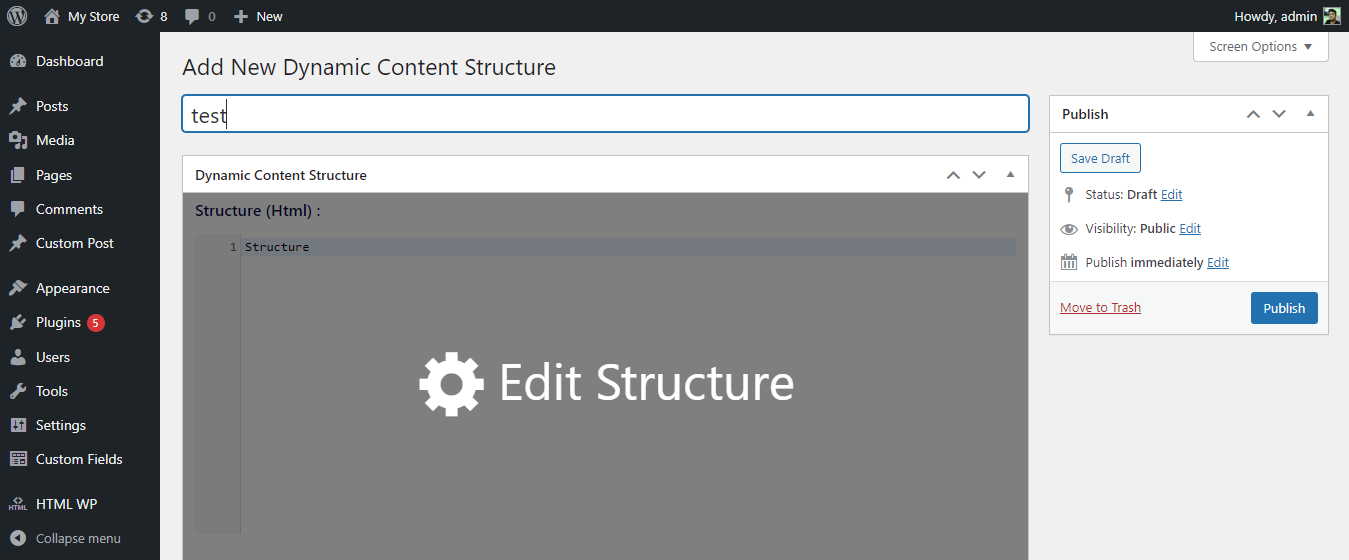This screenshot has height=560, width=1349.
Task: Open the Custom Fields menu item
Action: tap(80, 459)
